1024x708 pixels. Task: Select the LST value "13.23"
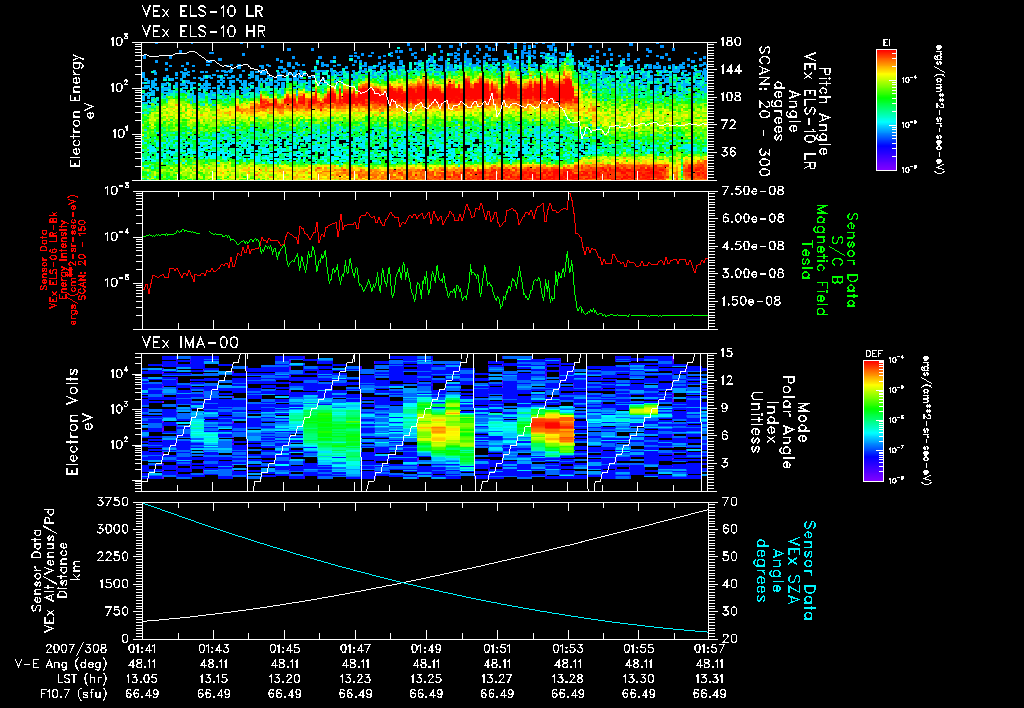click(355, 679)
